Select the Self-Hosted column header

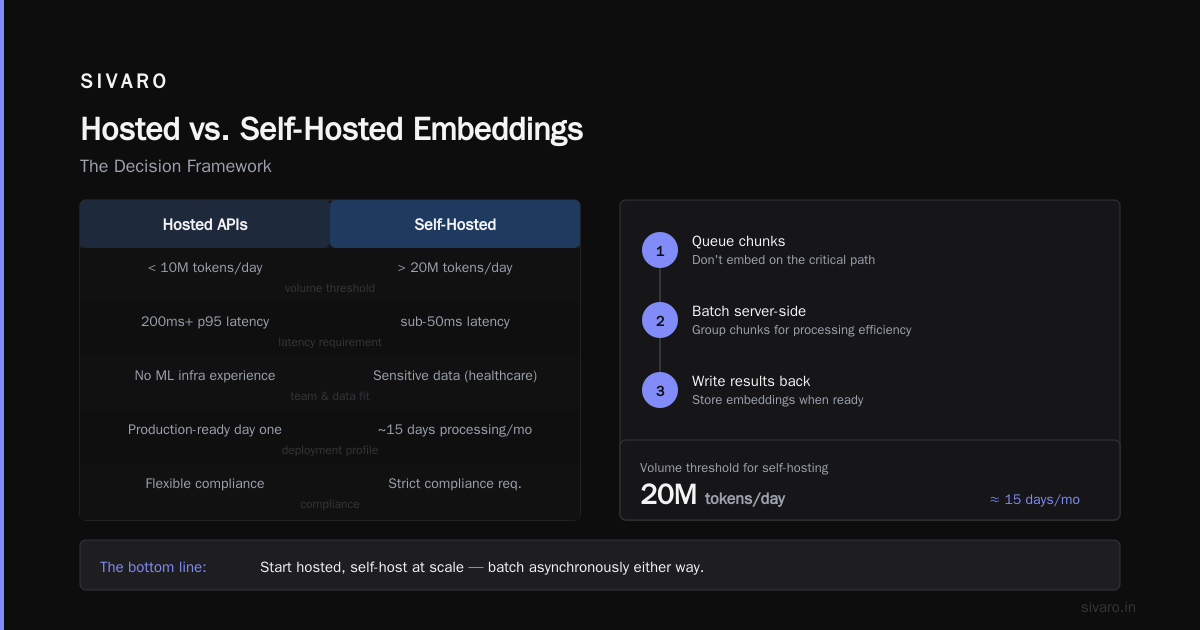[x=455, y=224]
